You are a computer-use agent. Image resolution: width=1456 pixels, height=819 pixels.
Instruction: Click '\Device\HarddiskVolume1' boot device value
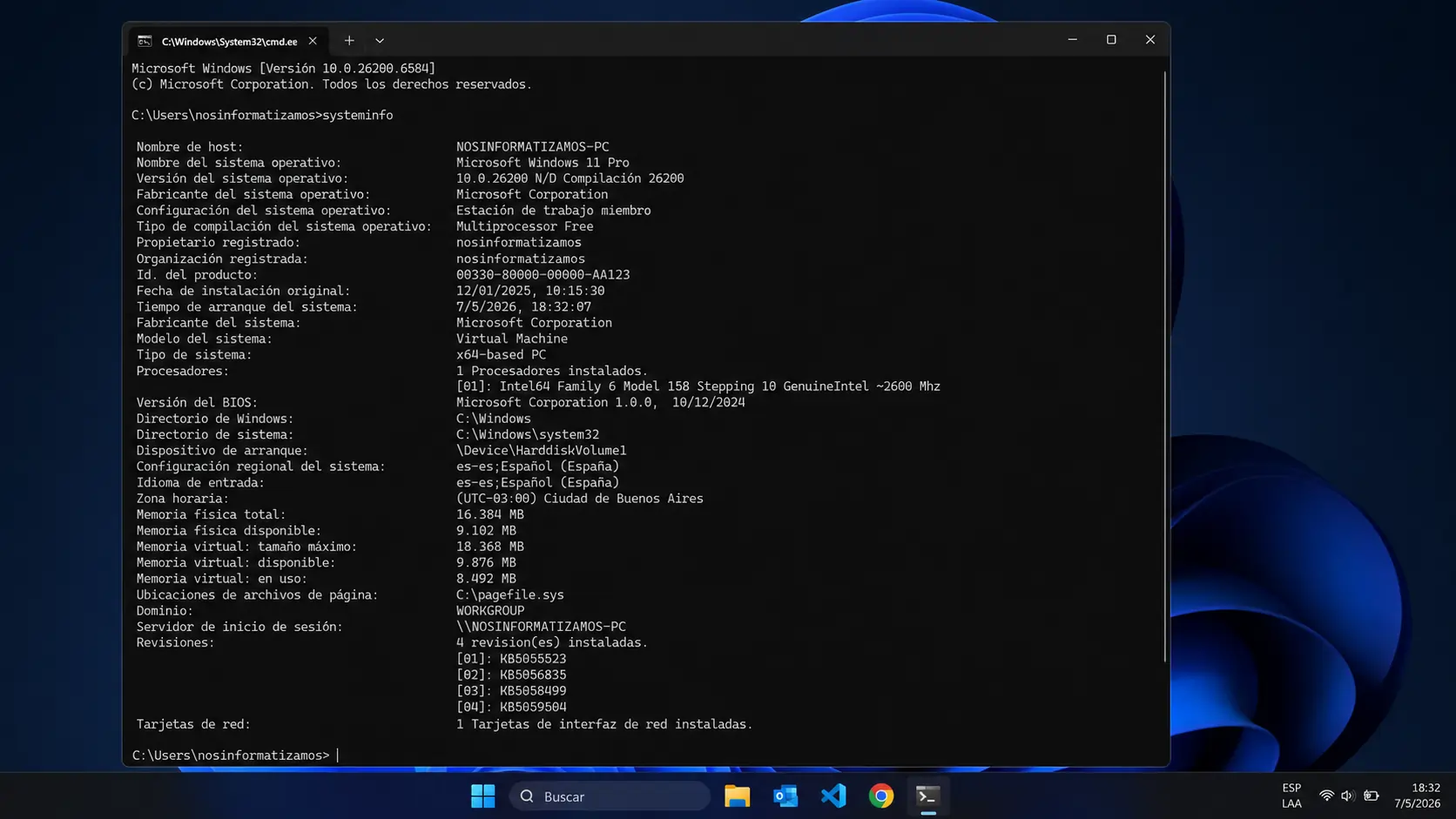542,451
